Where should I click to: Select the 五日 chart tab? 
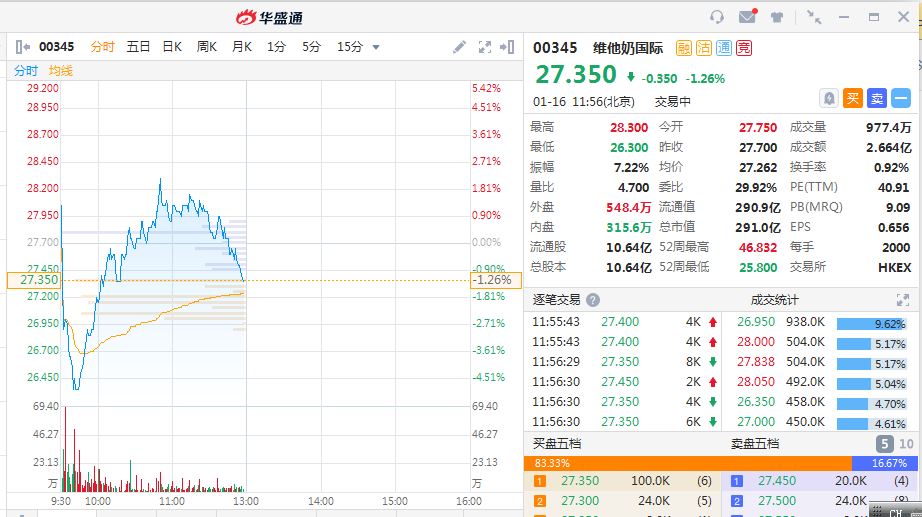point(138,46)
